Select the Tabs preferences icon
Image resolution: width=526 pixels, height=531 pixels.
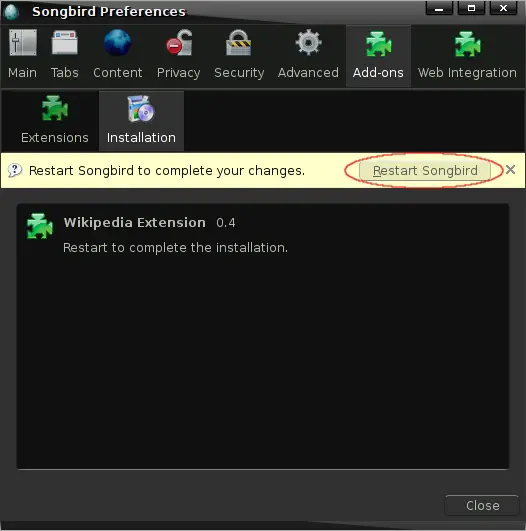coord(64,43)
